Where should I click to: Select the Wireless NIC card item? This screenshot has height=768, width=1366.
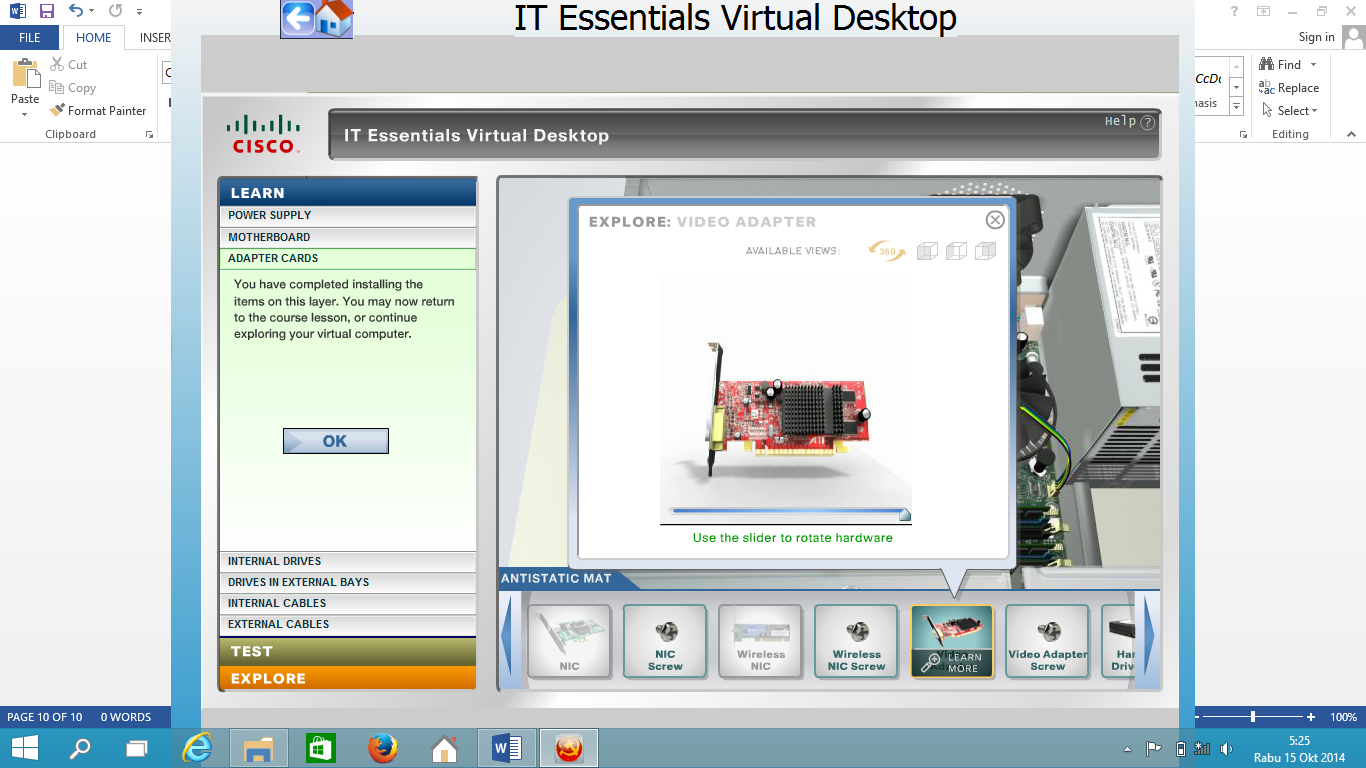click(760, 641)
